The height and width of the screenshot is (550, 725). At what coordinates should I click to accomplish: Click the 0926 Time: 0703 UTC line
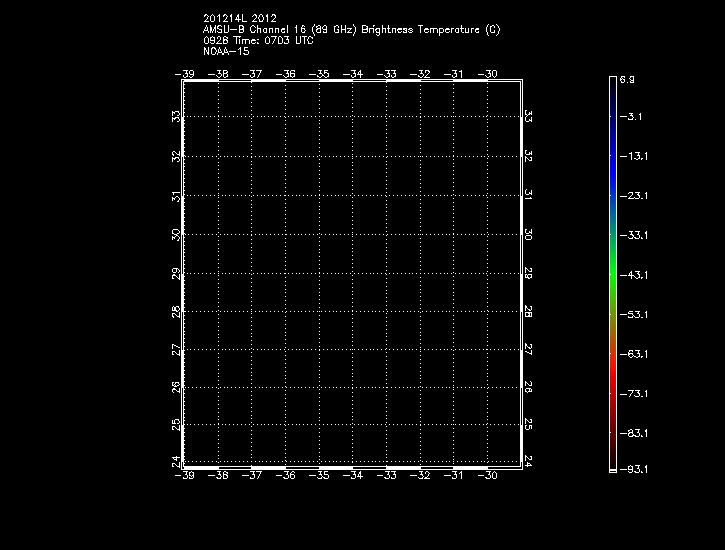258,40
